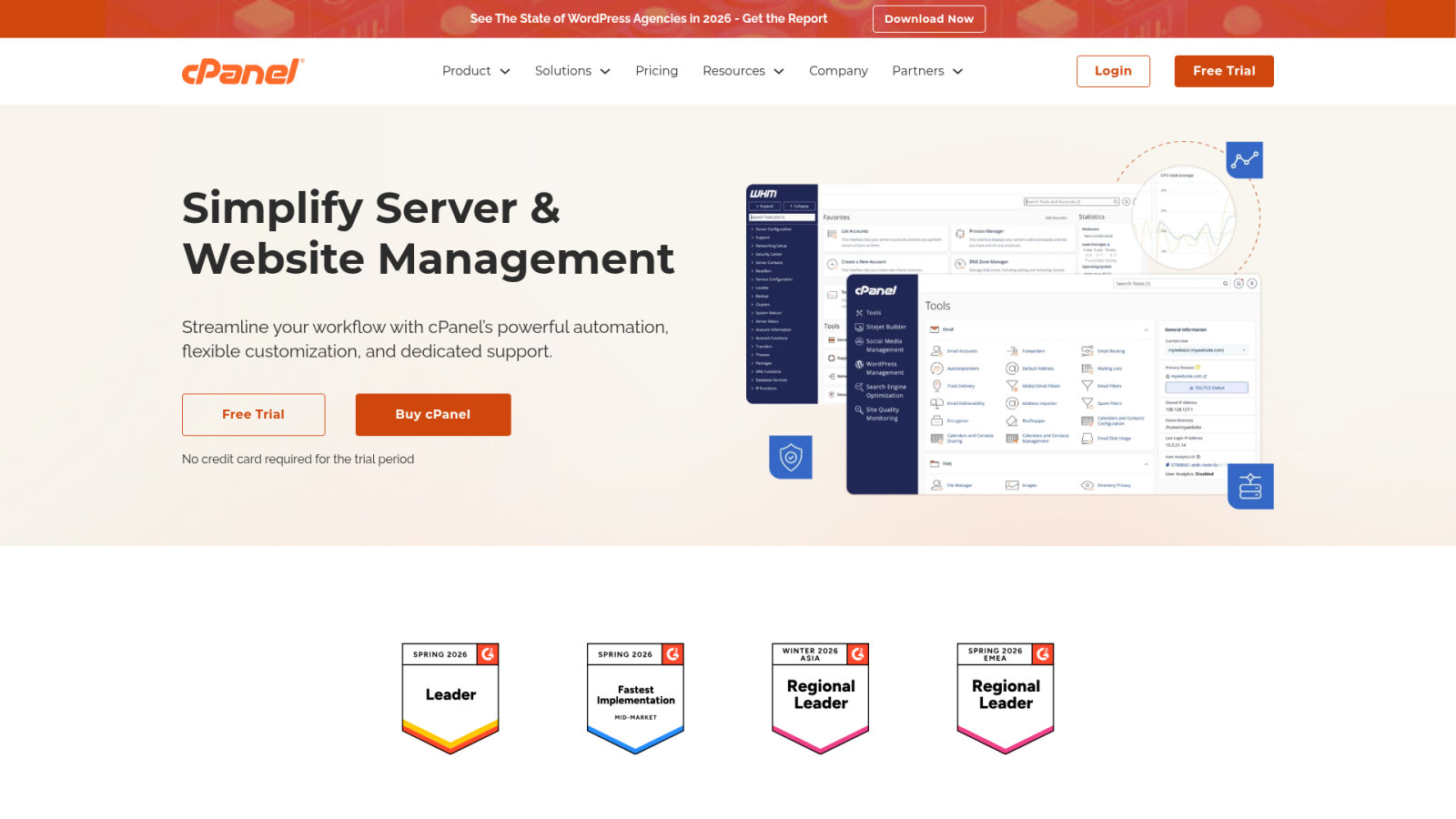Click 'Search Engine Optimization' in the preview sidebar
Image resolution: width=1456 pixels, height=819 pixels.
(880, 391)
